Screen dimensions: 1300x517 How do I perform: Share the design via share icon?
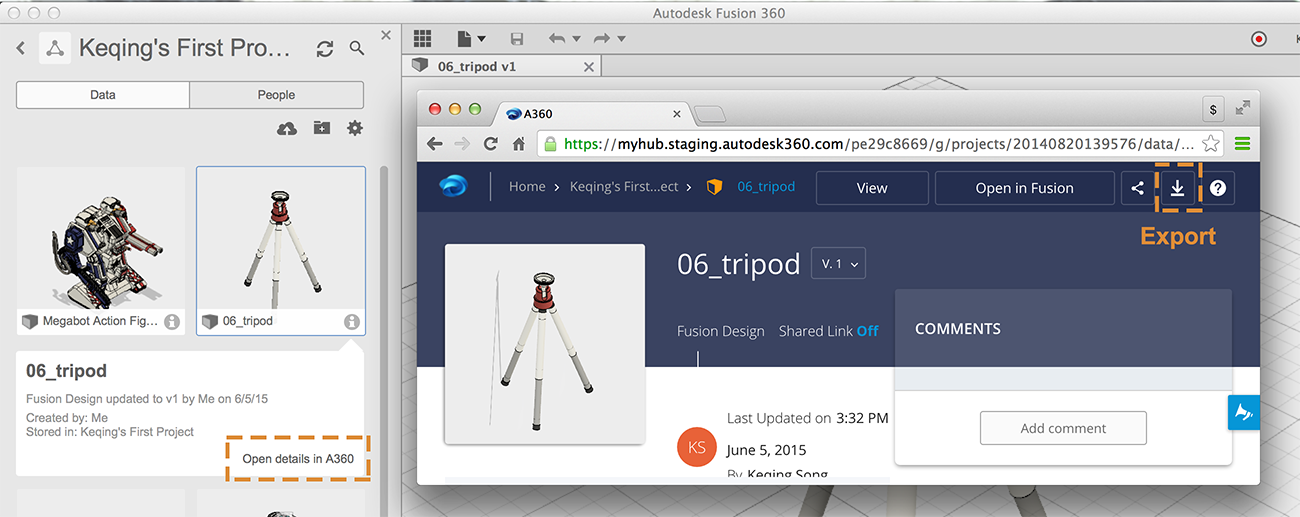coord(1137,188)
